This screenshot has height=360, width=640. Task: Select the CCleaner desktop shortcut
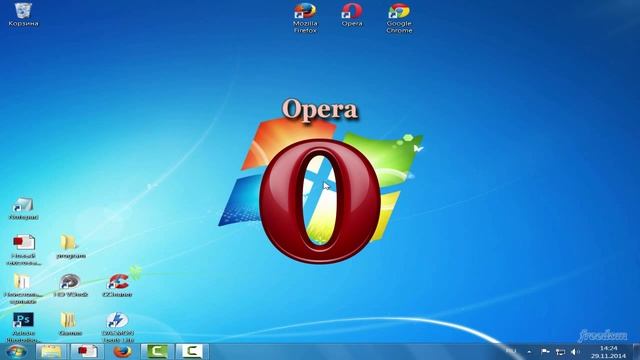coord(118,285)
